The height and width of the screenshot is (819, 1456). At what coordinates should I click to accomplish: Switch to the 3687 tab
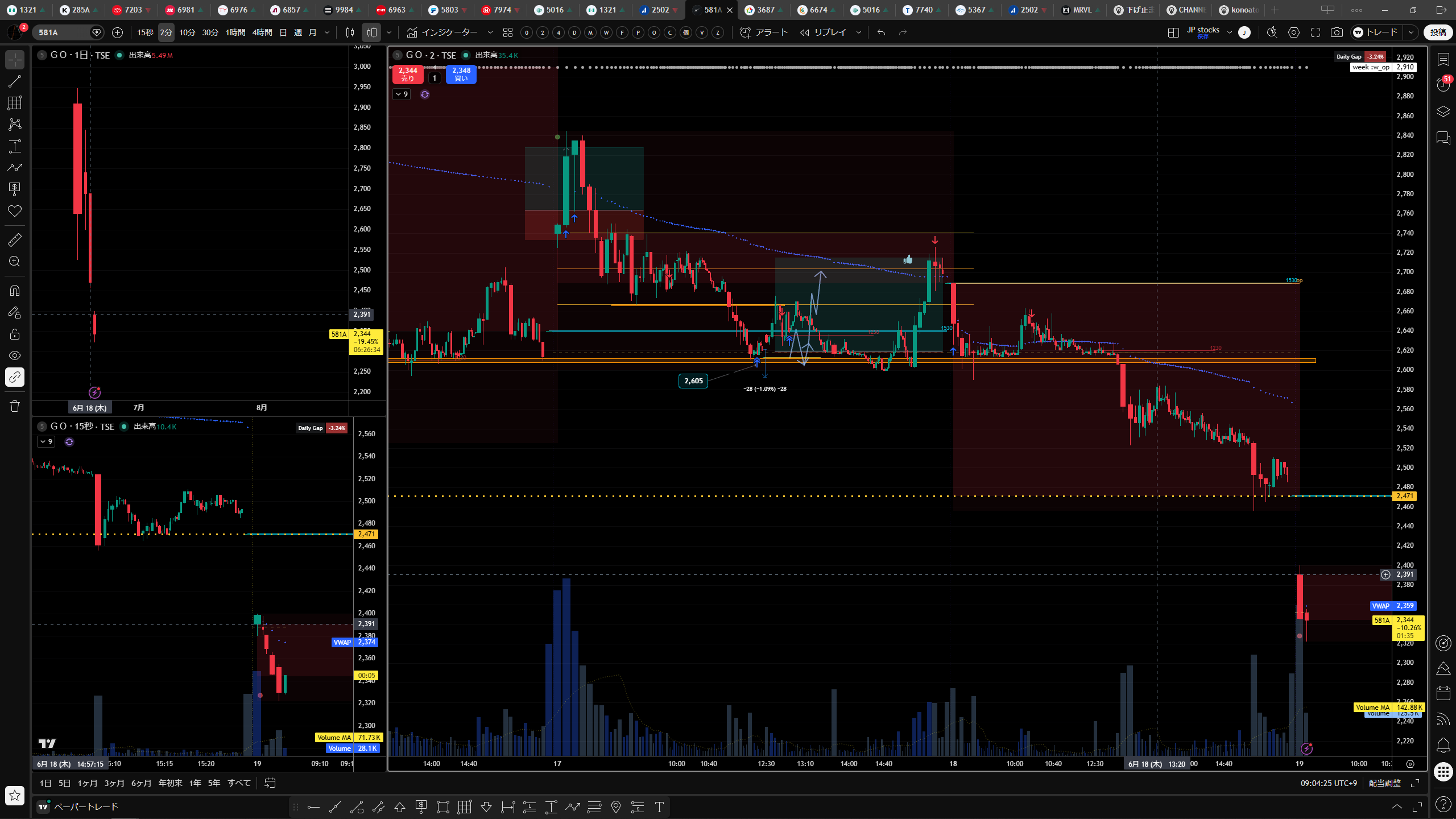coord(760,10)
